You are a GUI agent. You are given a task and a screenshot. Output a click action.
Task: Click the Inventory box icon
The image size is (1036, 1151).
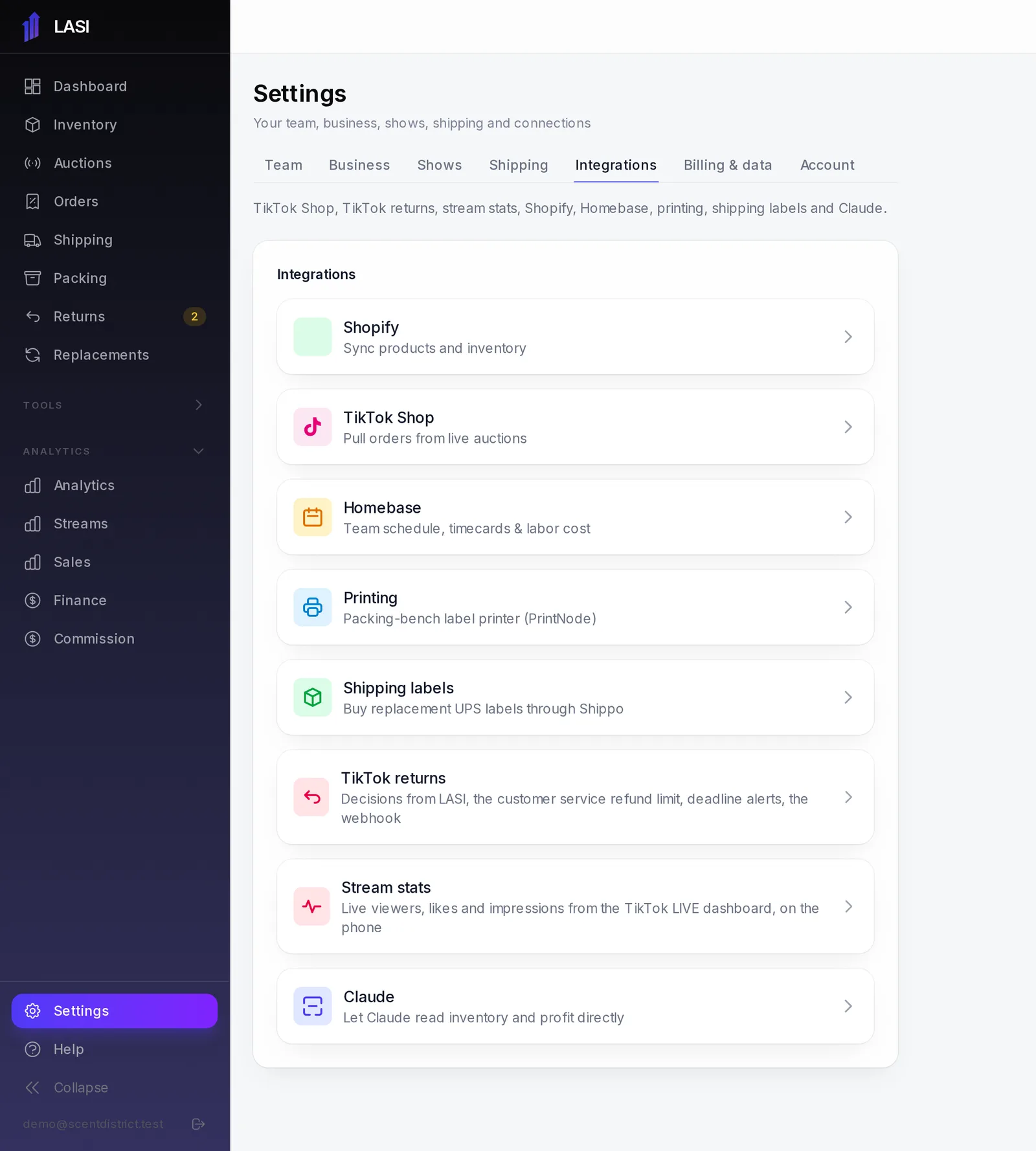pos(32,125)
